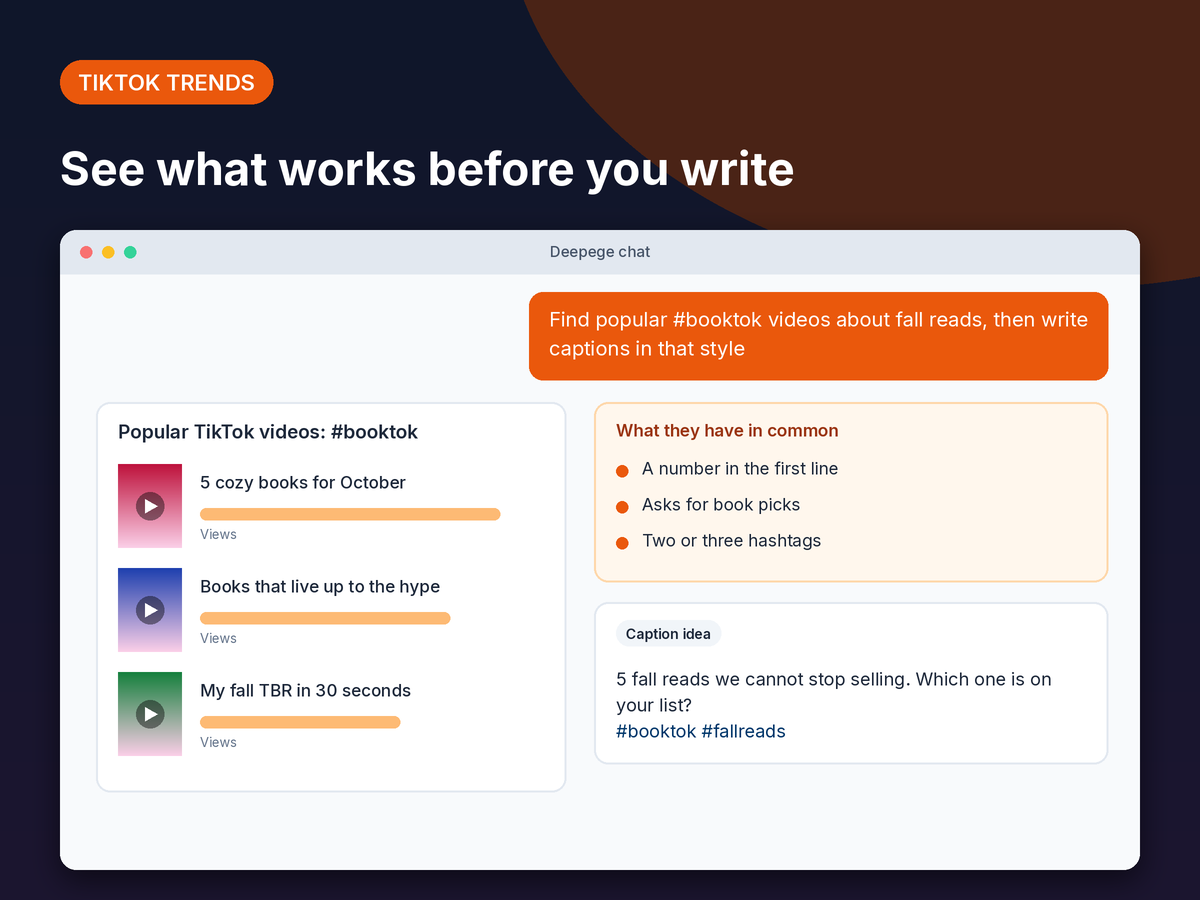The image size is (1200, 900).
Task: Click the yellow minimize window dot
Action: pyautogui.click(x=108, y=252)
